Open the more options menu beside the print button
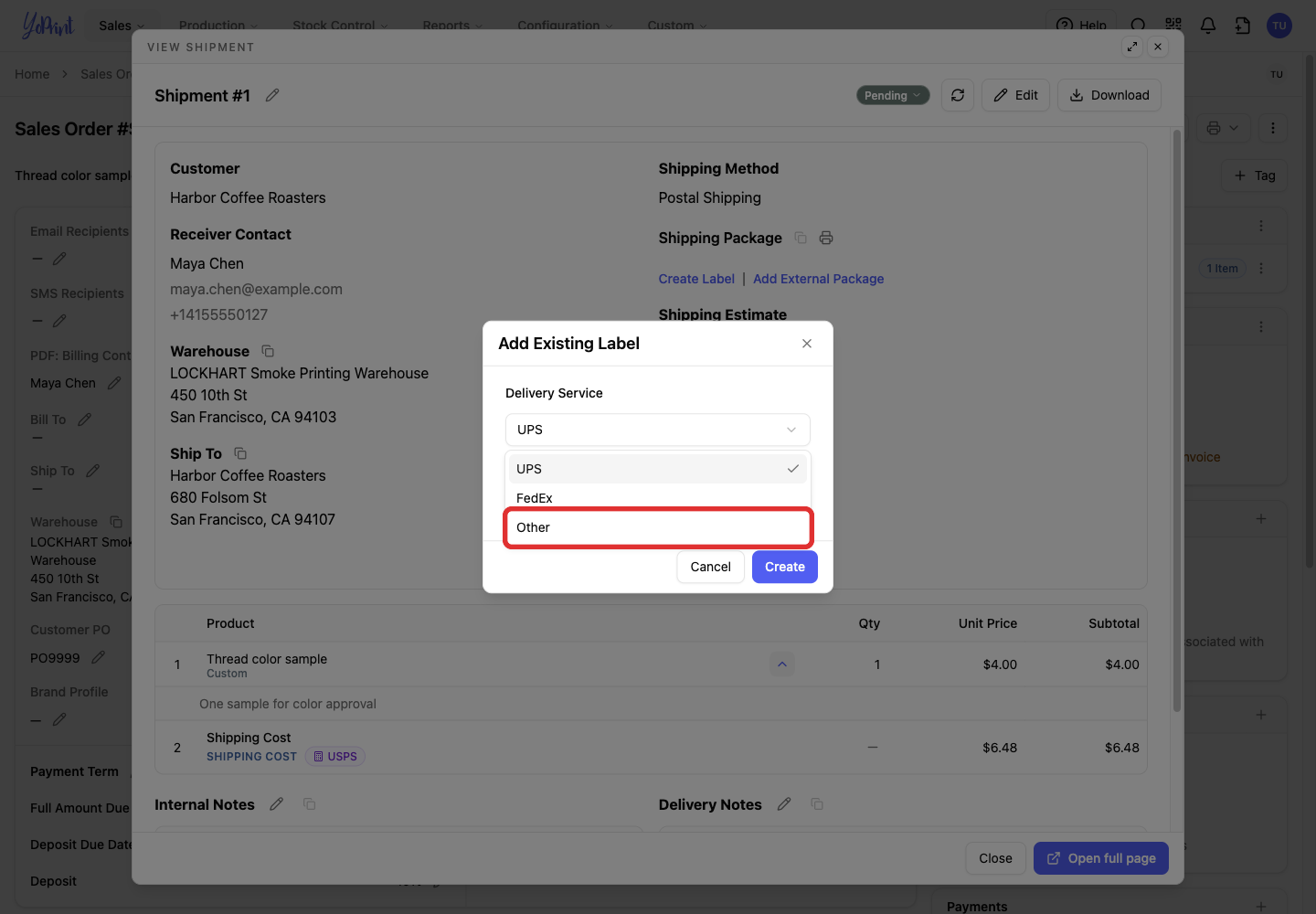Screen dimensions: 1316x914 point(1273,128)
